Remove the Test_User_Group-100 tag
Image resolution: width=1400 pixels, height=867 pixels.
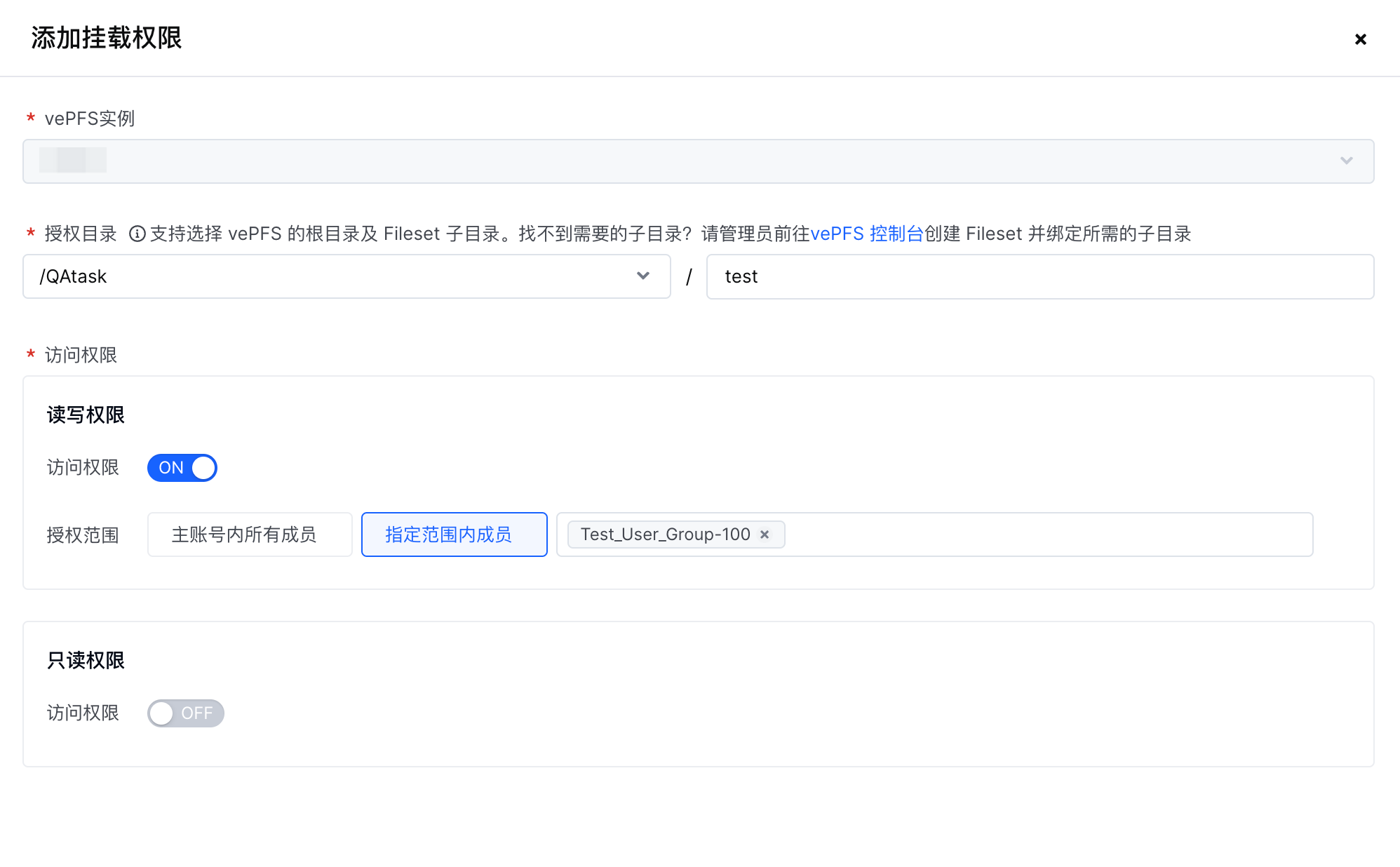point(765,535)
